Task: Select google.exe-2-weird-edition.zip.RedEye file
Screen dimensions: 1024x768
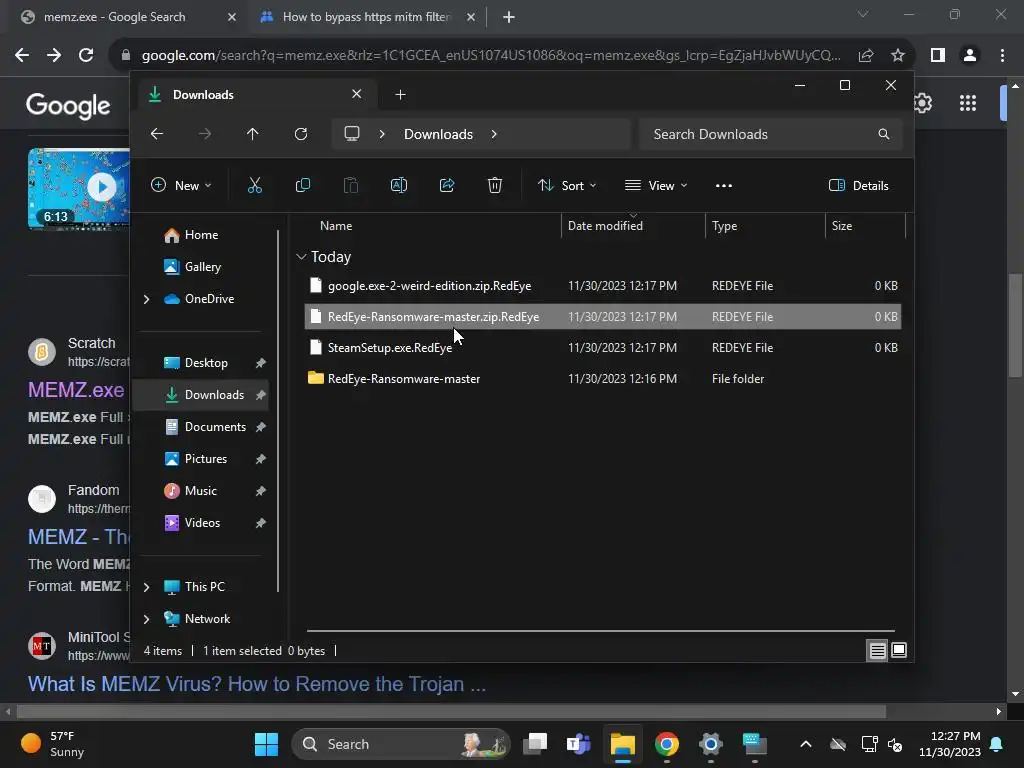Action: pos(603,286)
